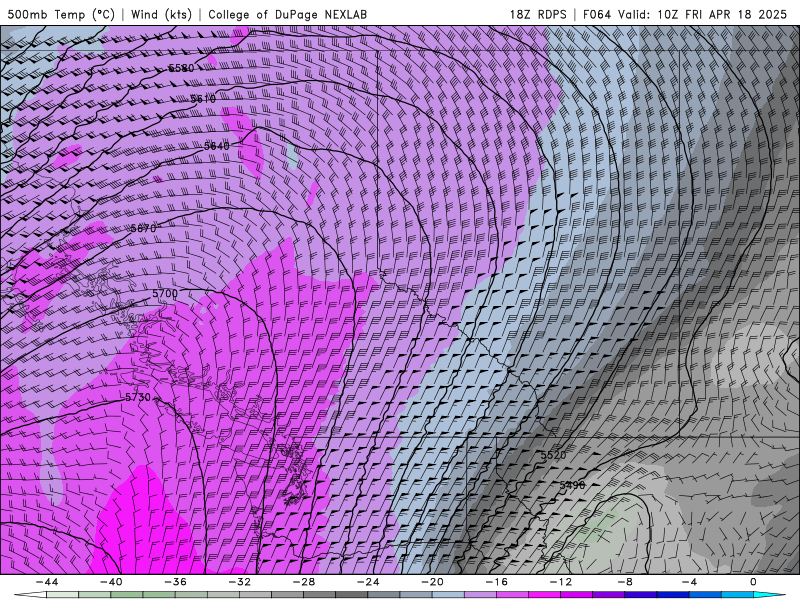Click the 5610 height contour label

click(203, 99)
